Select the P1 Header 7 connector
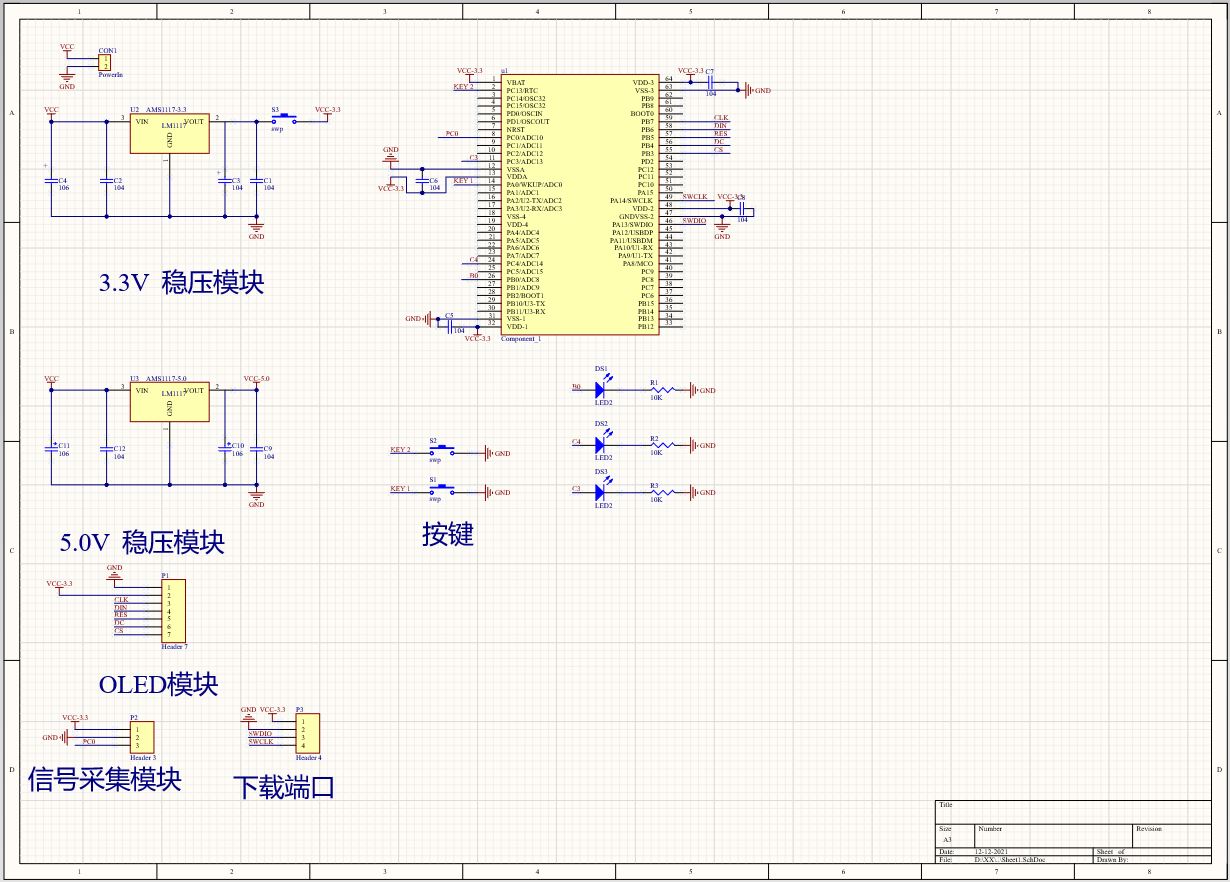 pos(174,610)
